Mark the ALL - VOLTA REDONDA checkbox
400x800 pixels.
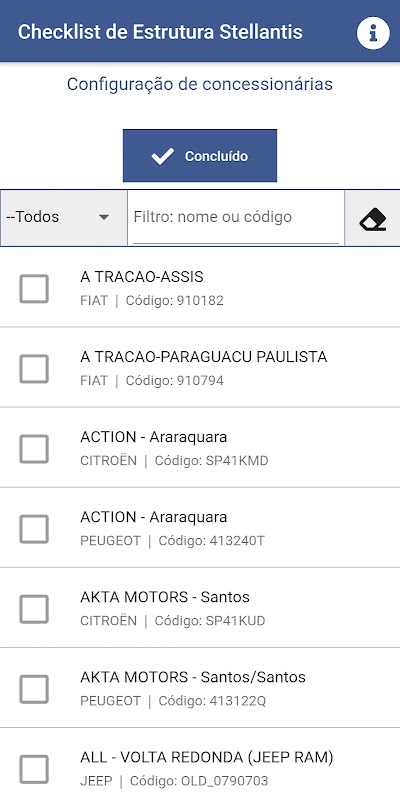click(34, 769)
